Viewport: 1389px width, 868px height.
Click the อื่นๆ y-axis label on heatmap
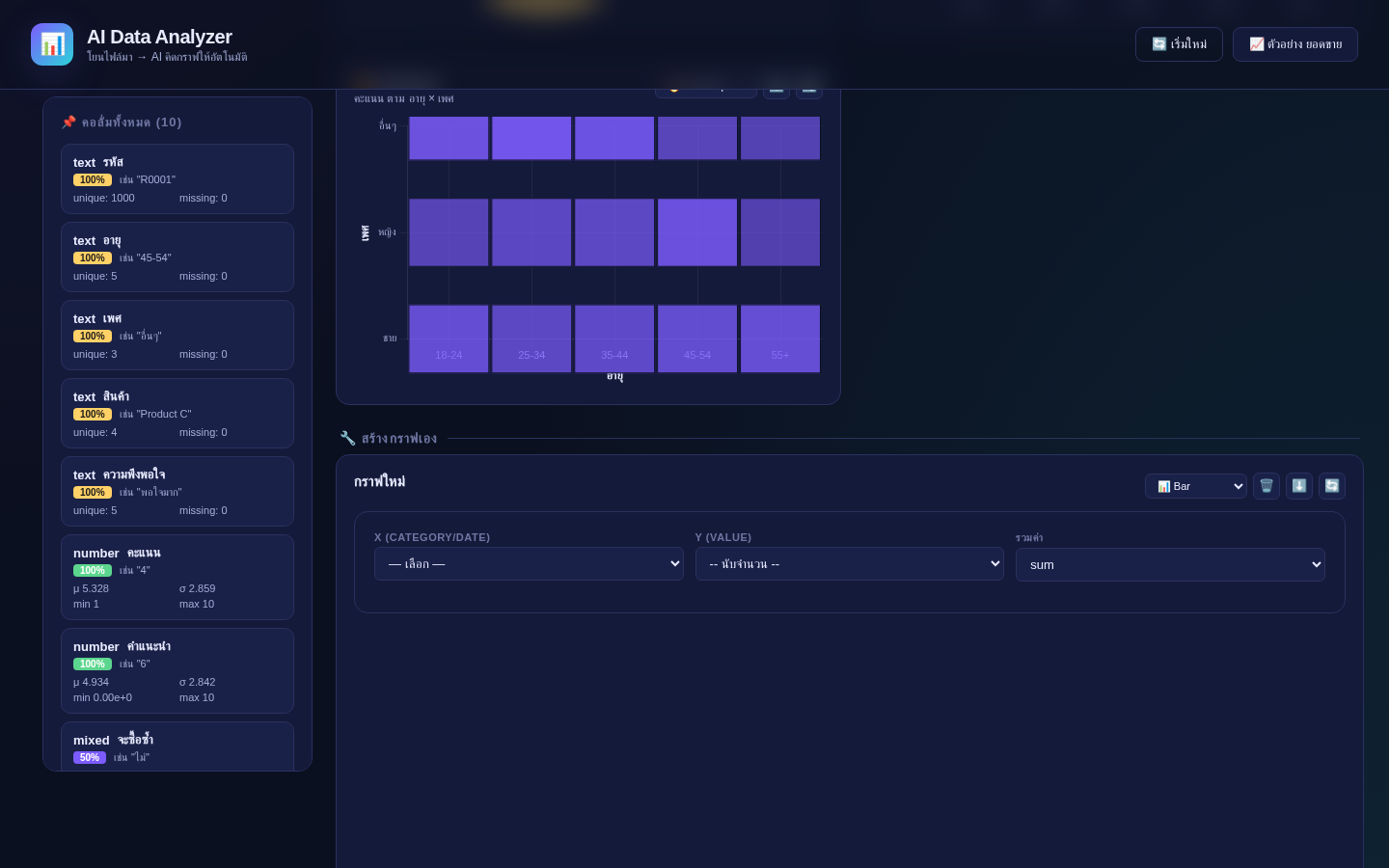pyautogui.click(x=388, y=126)
